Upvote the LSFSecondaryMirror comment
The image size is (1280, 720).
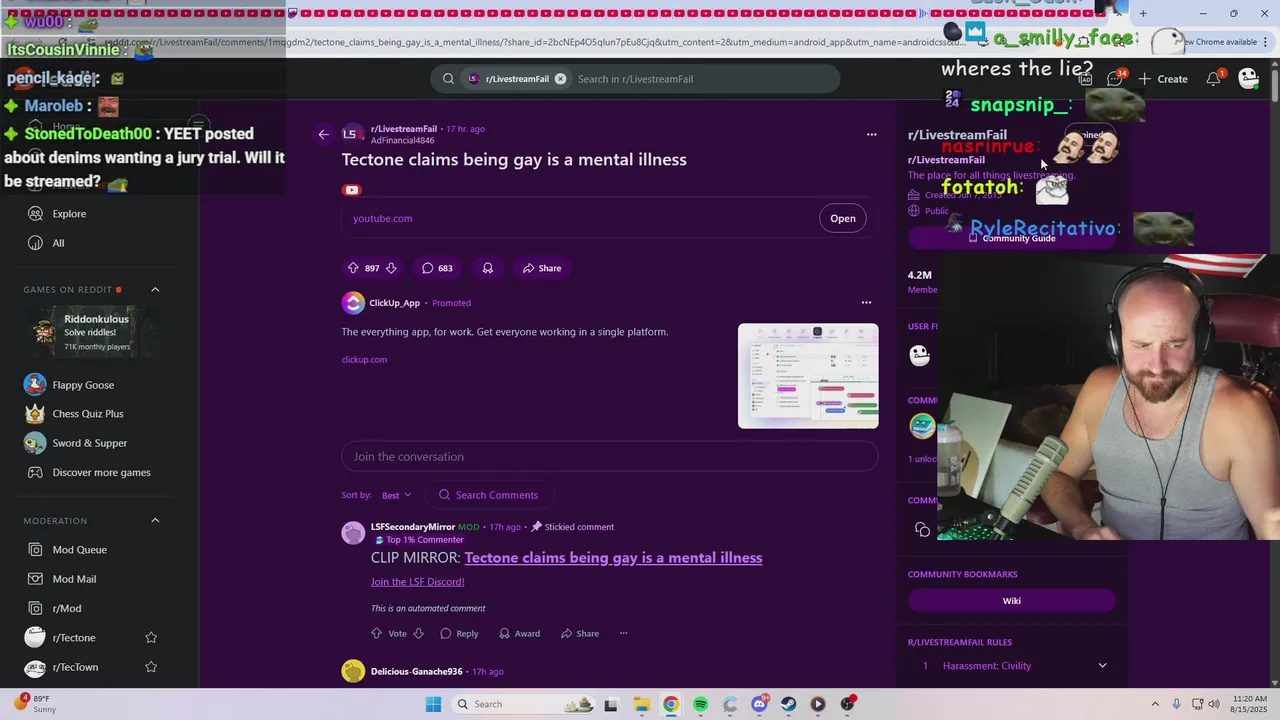click(377, 633)
